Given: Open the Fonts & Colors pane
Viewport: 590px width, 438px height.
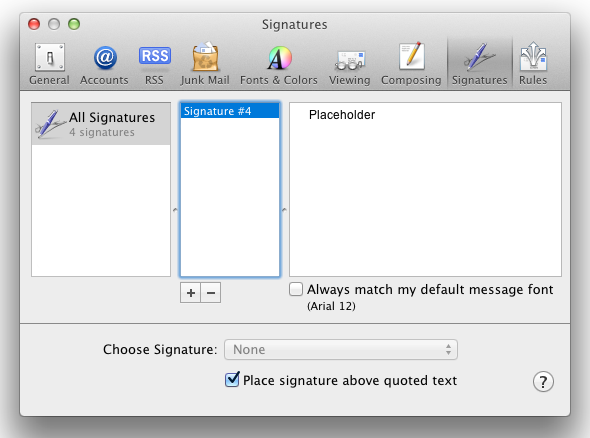Looking at the screenshot, I should tap(279, 64).
